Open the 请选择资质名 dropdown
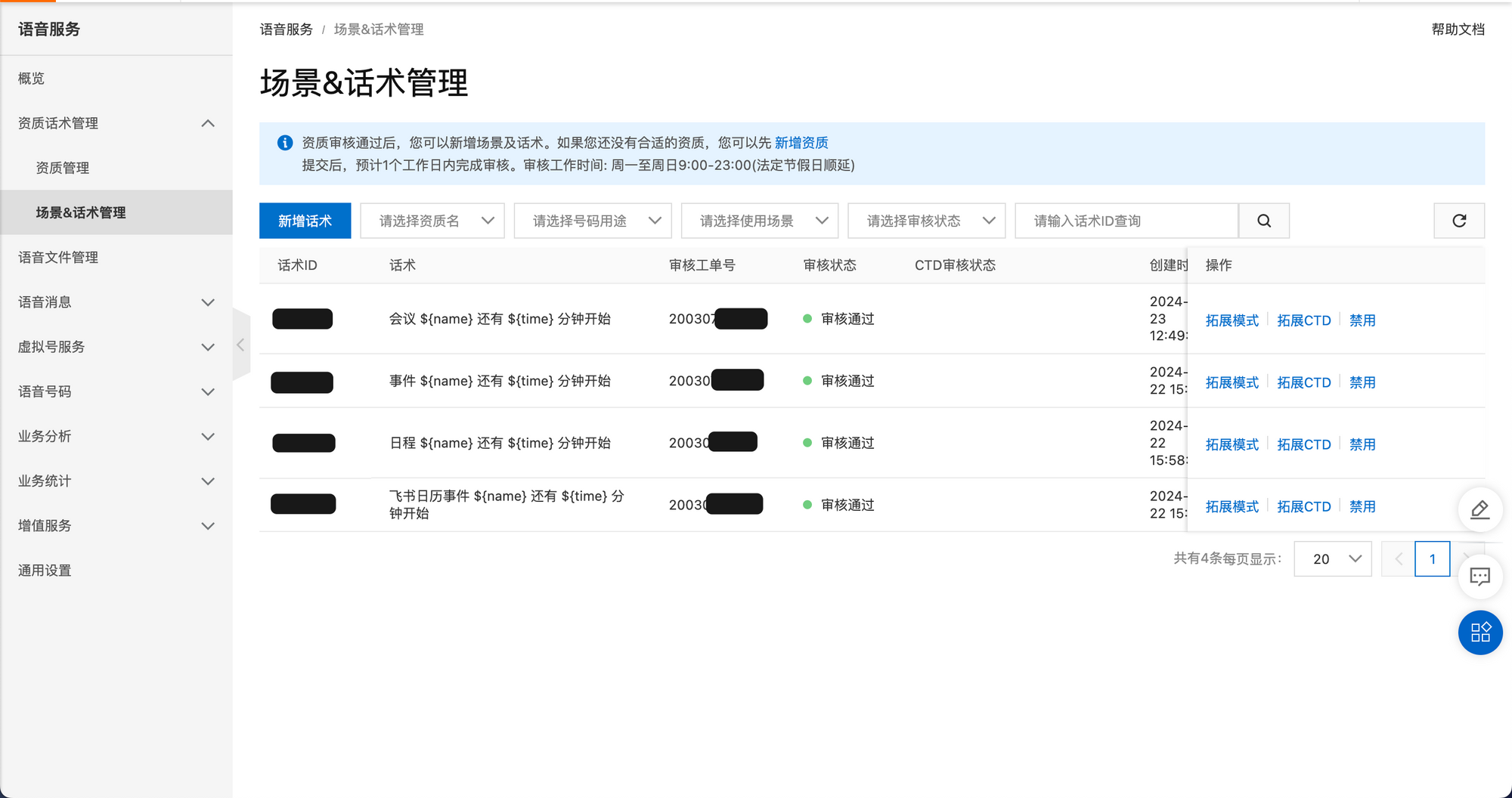 point(432,221)
